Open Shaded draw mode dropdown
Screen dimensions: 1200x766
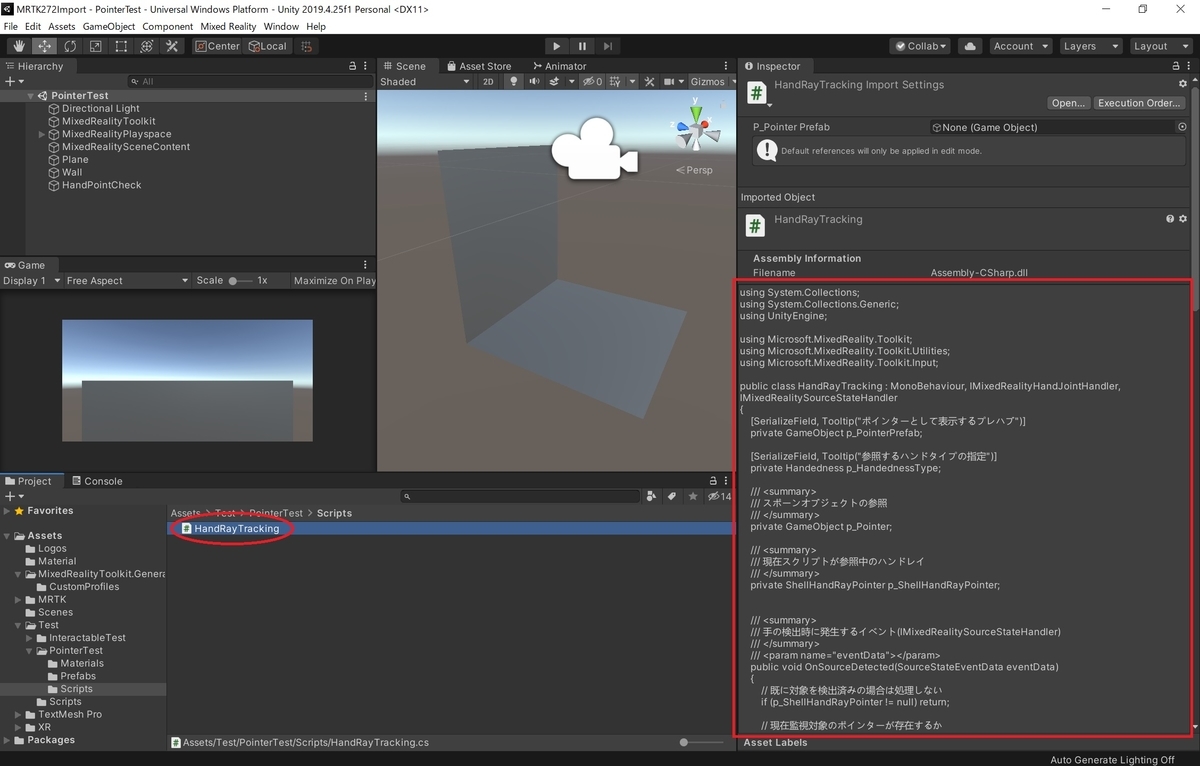click(x=424, y=82)
